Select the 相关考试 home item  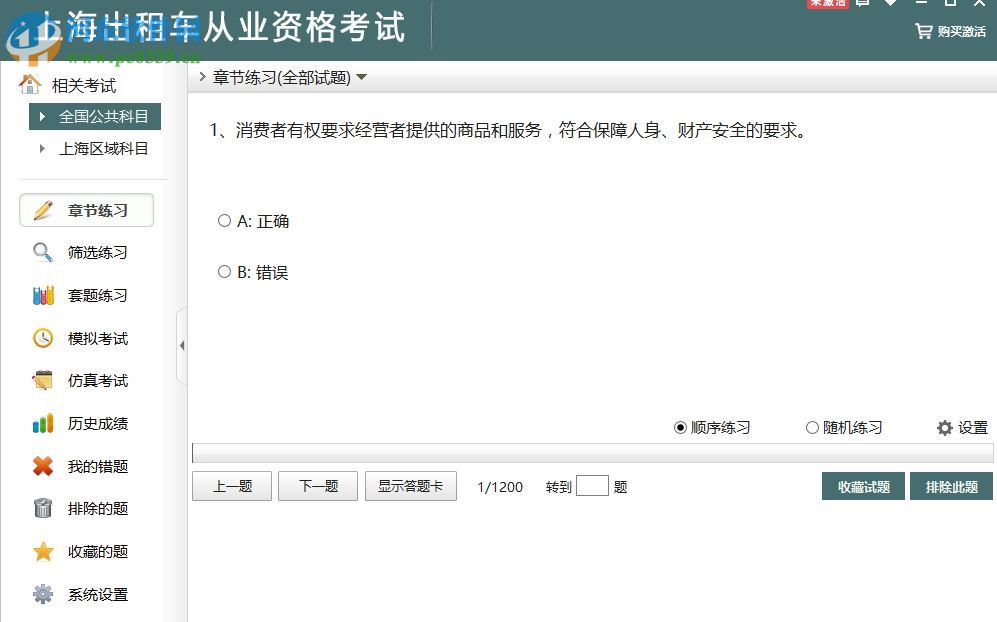(82, 85)
